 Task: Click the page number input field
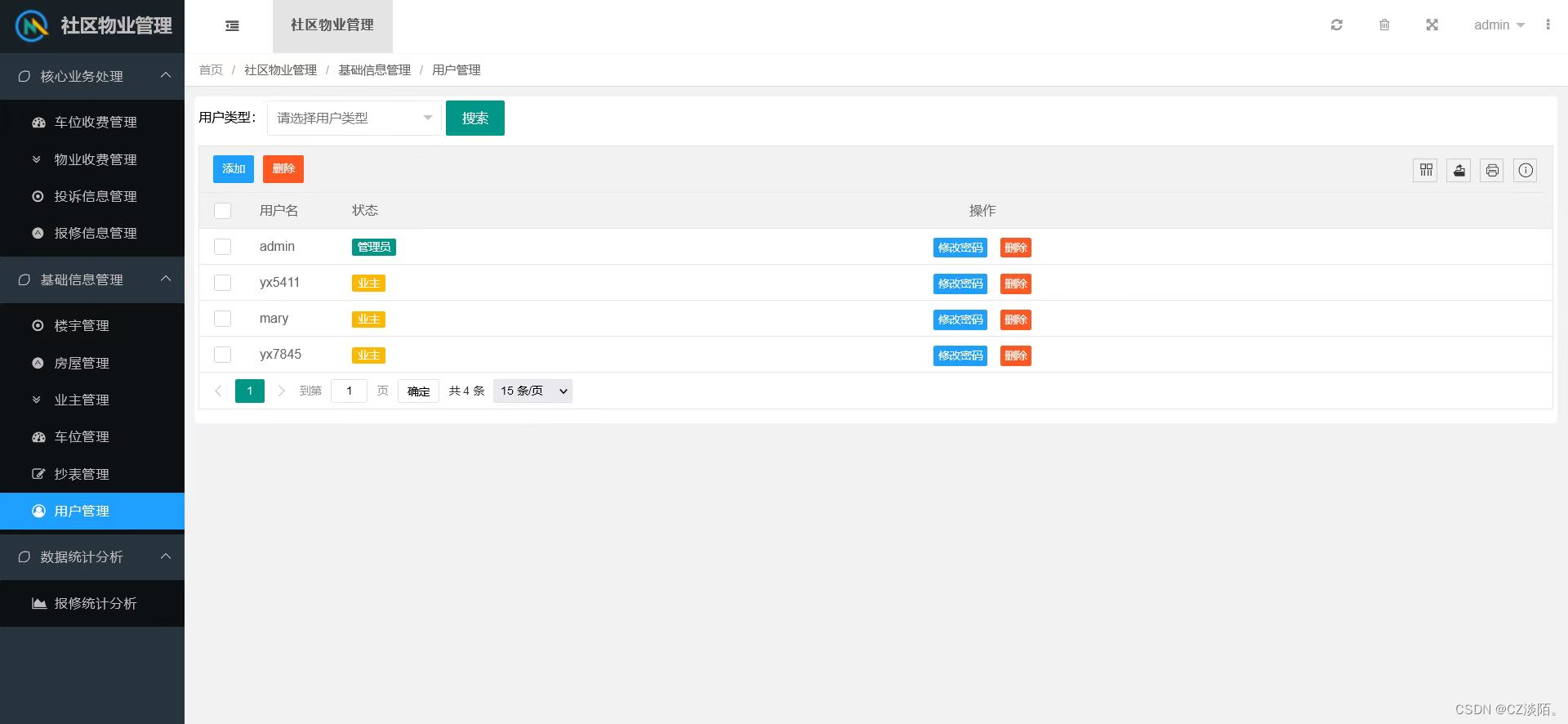[349, 391]
